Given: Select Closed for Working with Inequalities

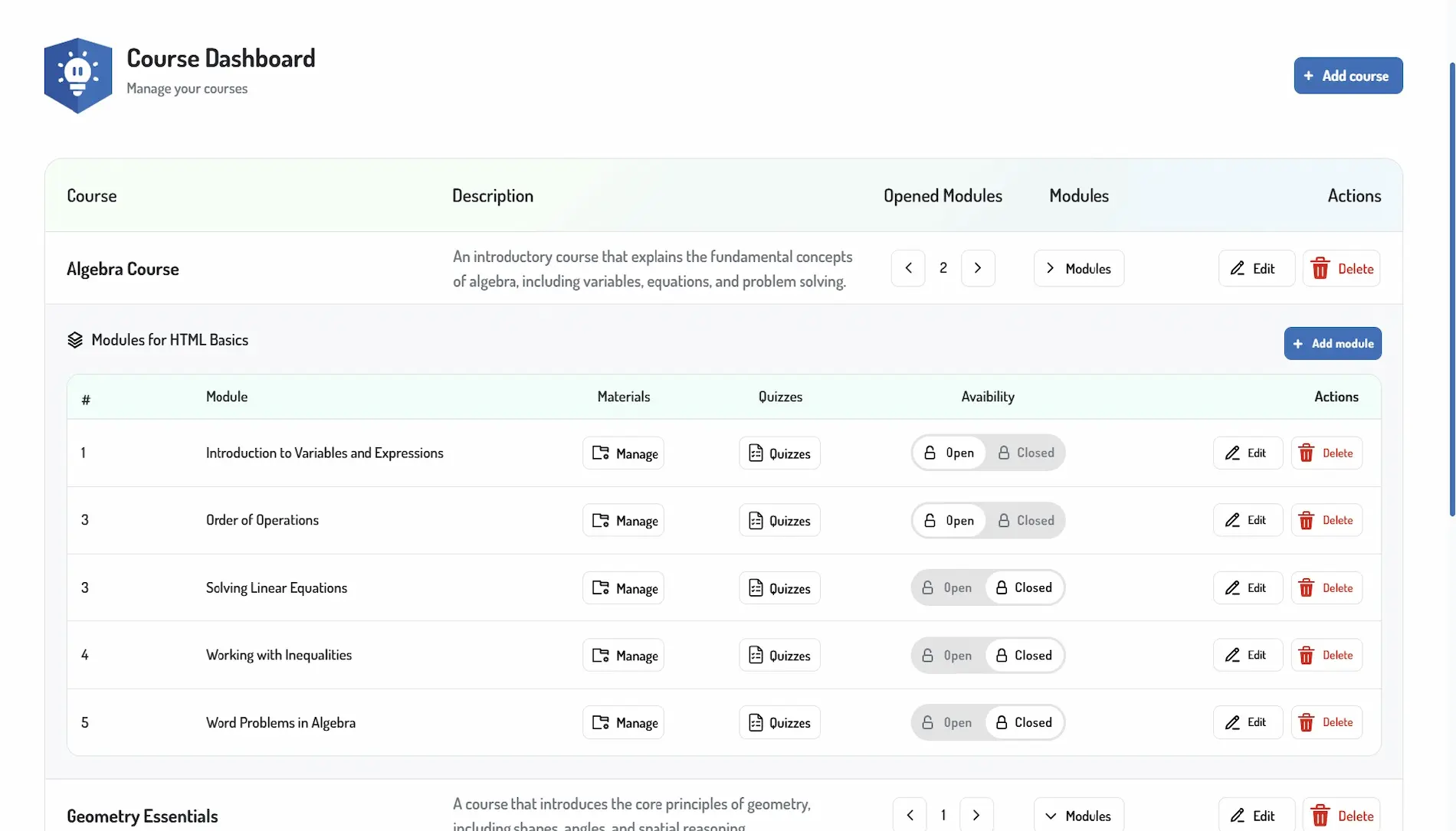Looking at the screenshot, I should click(1025, 655).
